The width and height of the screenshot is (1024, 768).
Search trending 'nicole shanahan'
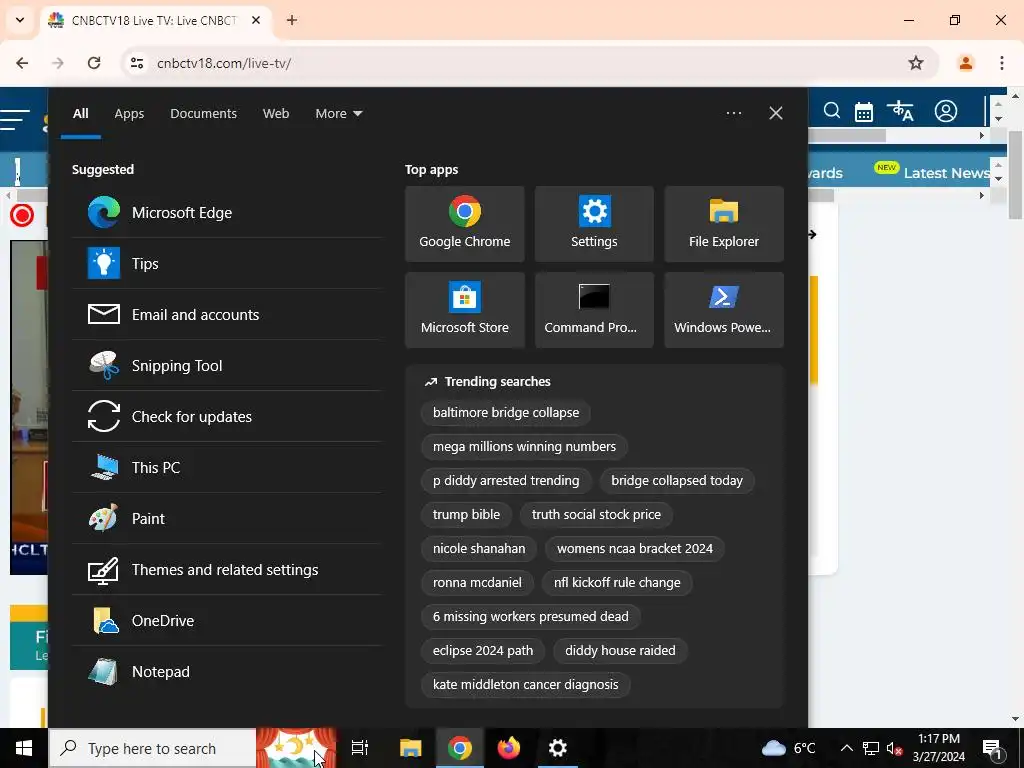(479, 549)
